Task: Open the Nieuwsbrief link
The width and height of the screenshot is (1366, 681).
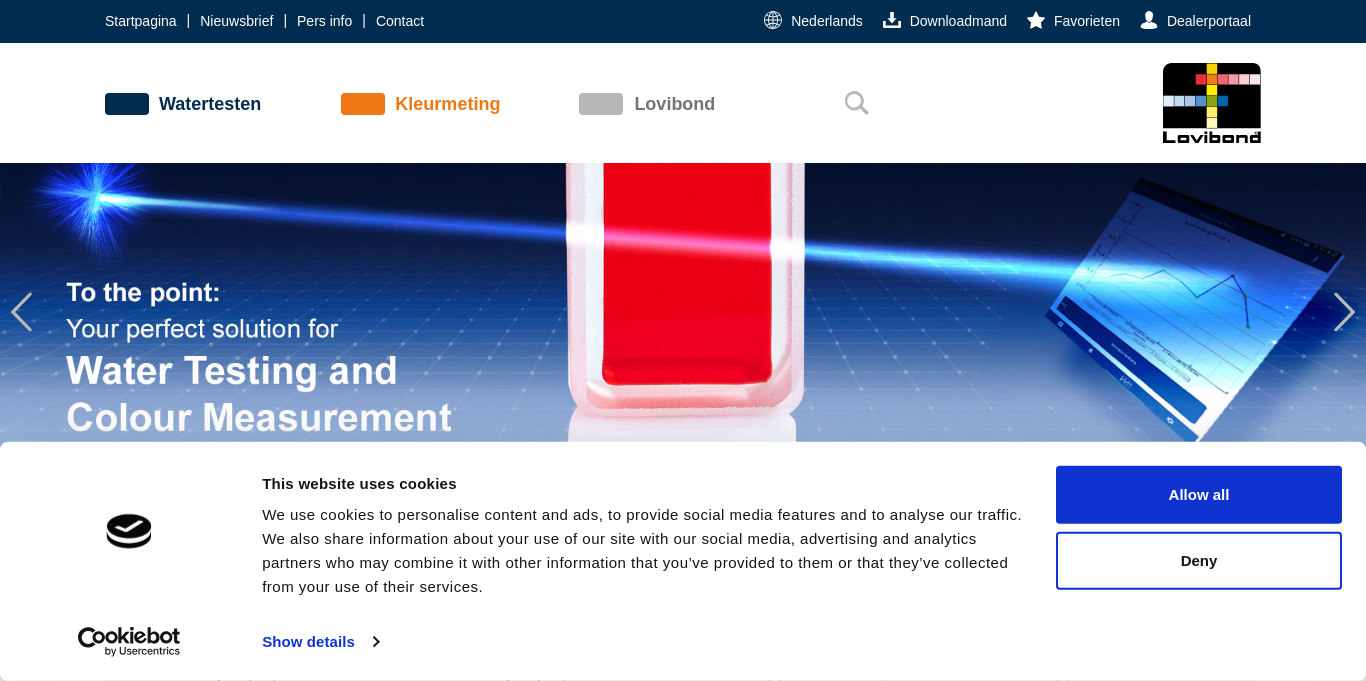Action: coord(236,21)
